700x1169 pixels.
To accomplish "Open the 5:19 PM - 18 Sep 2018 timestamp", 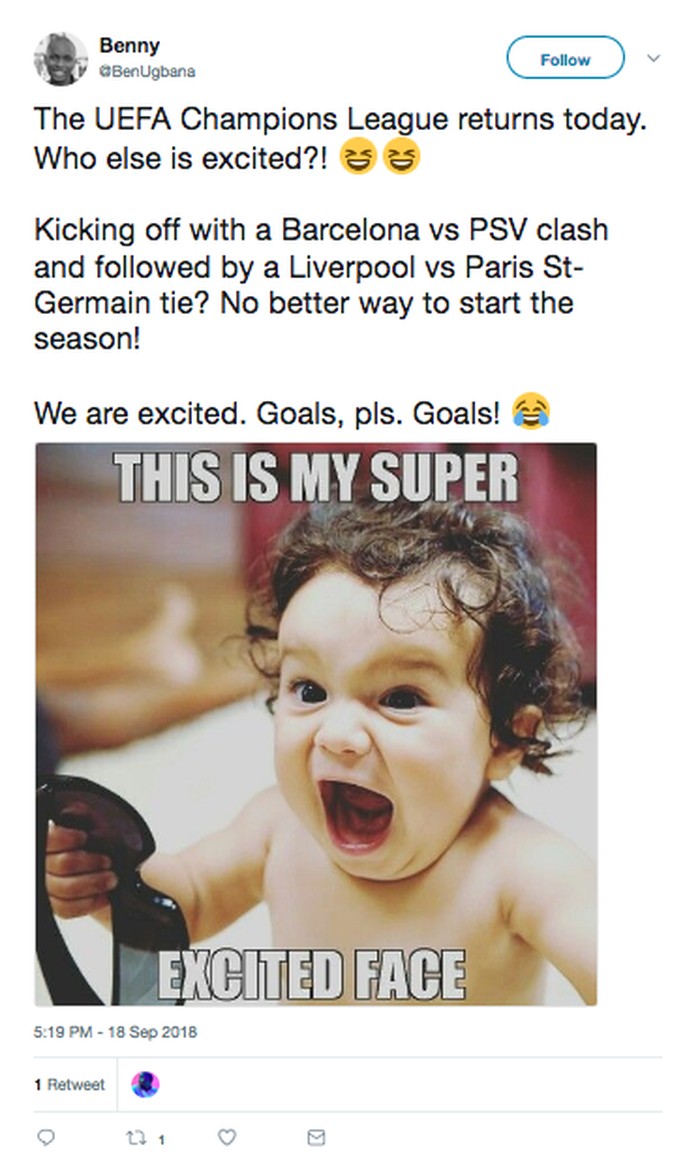I will pos(116,1032).
